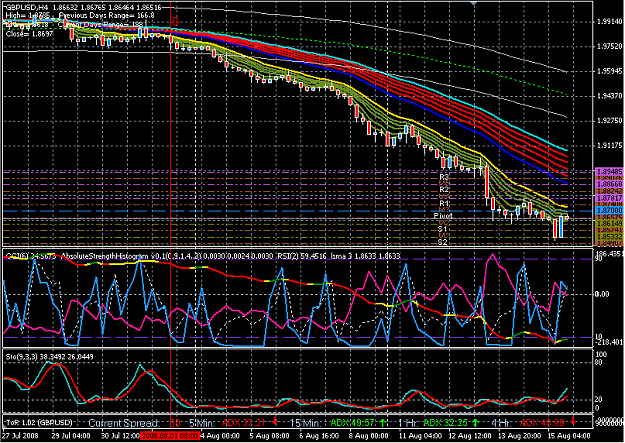Click the '15 Aug 04:00' time axis label
Viewport: 625px width, 443px height.
click(x=569, y=435)
